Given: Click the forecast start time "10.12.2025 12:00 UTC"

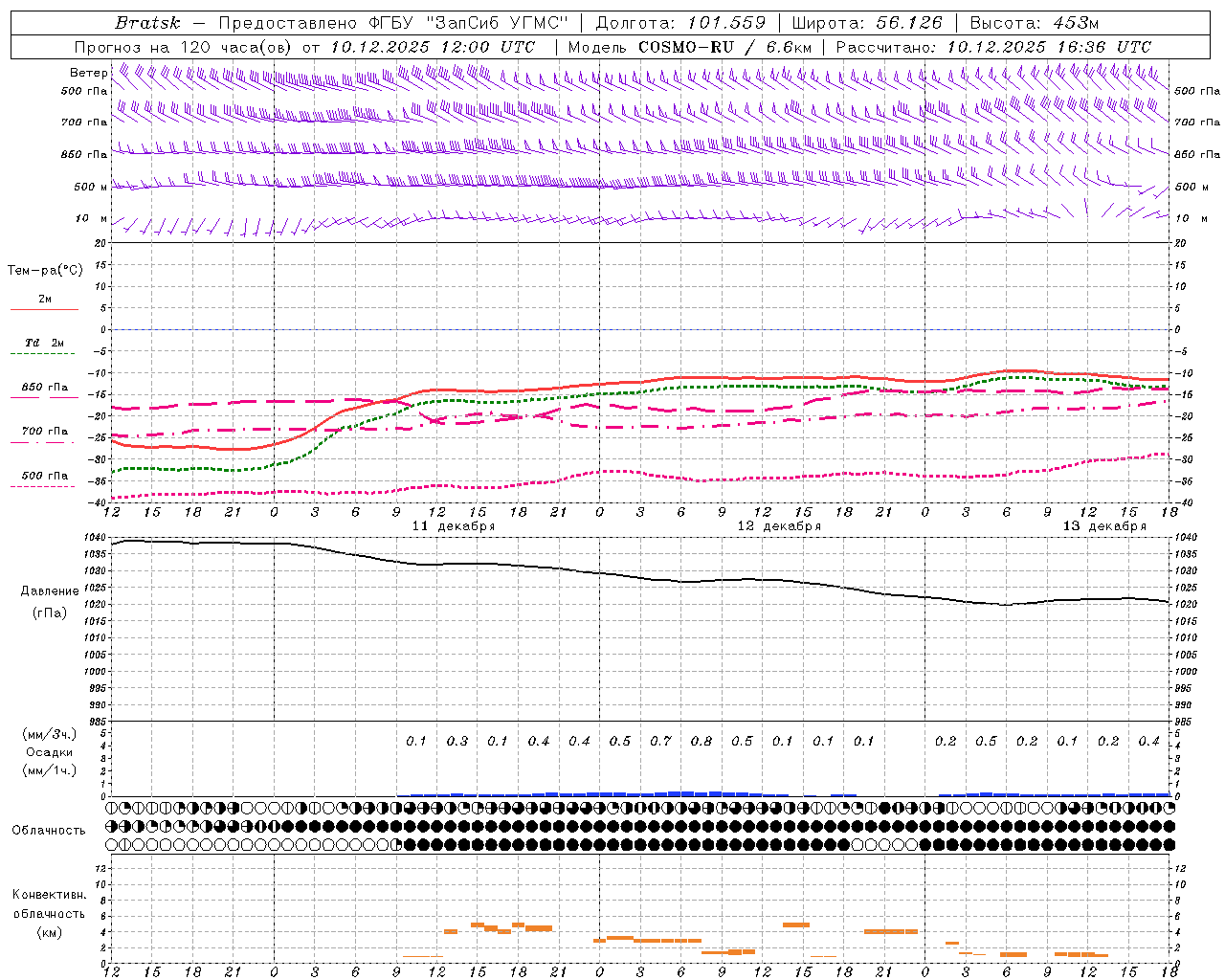Looking at the screenshot, I should [433, 47].
